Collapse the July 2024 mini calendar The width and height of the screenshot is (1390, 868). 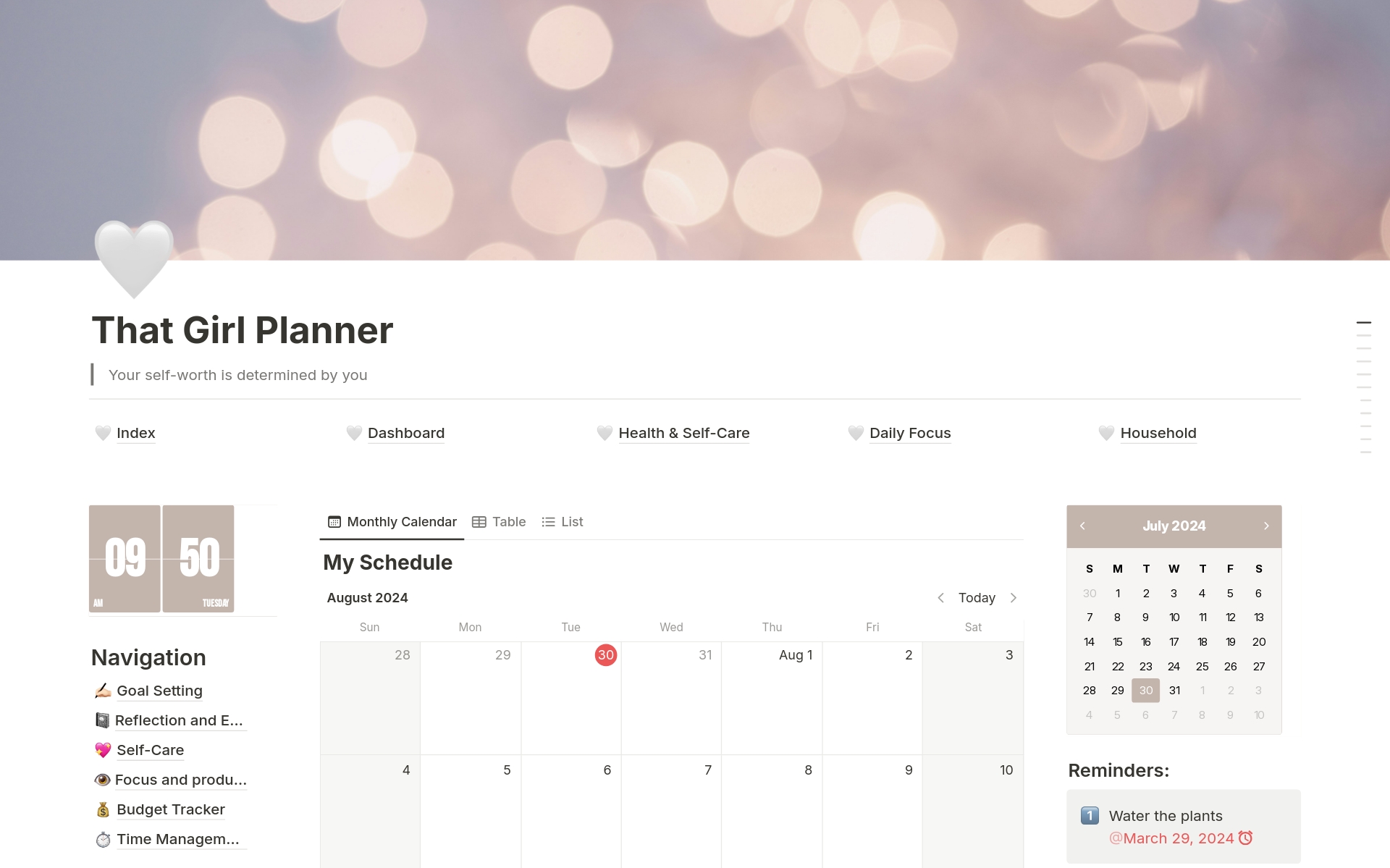pyautogui.click(x=1174, y=525)
